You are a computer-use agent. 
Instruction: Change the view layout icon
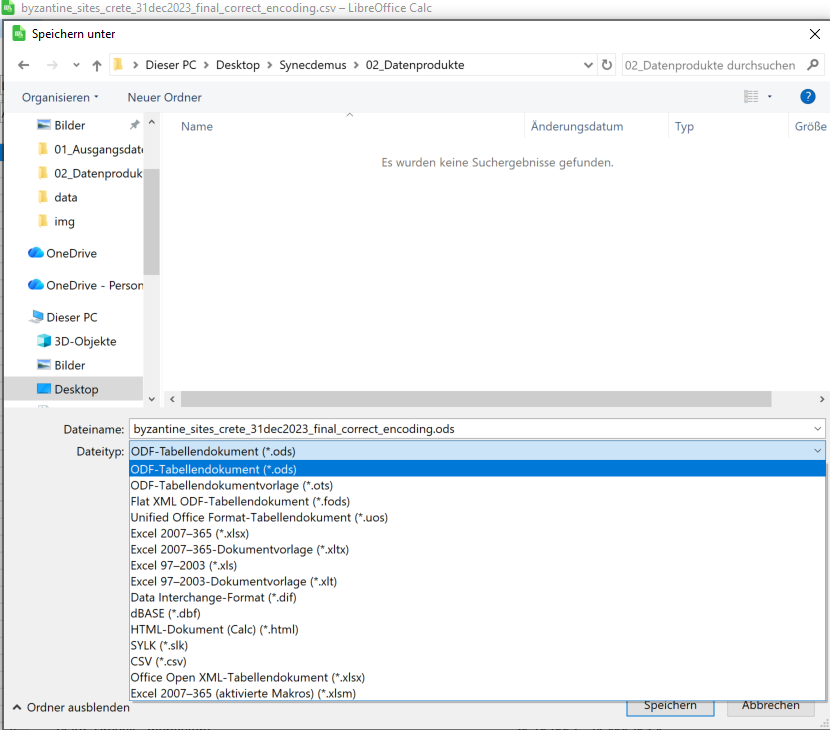751,96
